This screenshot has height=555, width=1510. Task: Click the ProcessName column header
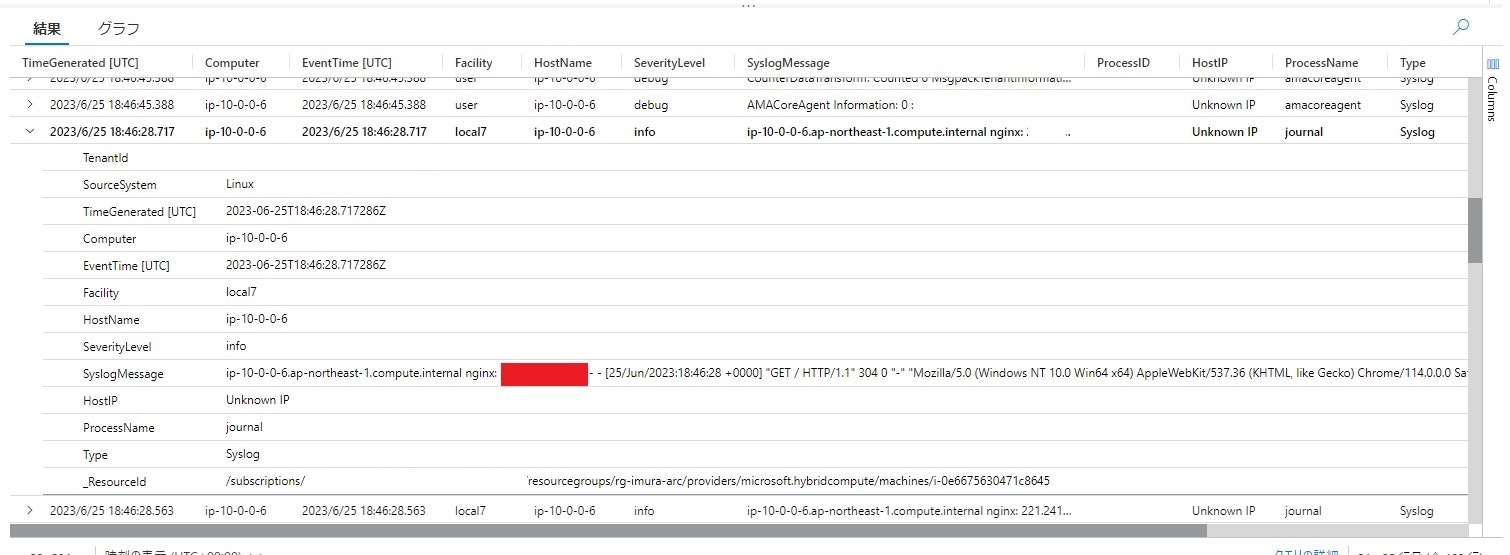click(x=1321, y=62)
